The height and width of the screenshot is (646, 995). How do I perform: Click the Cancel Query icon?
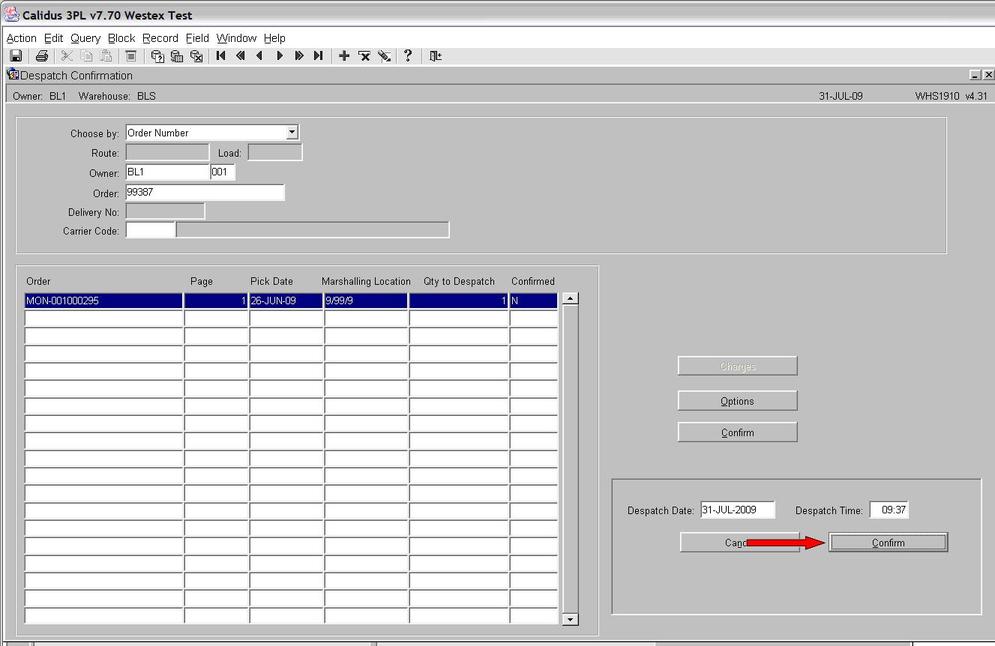coord(197,56)
